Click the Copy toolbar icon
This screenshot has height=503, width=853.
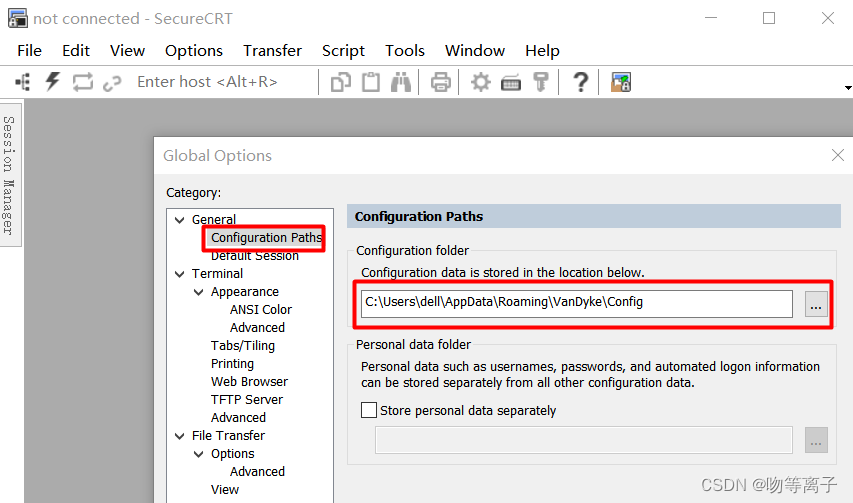(341, 82)
